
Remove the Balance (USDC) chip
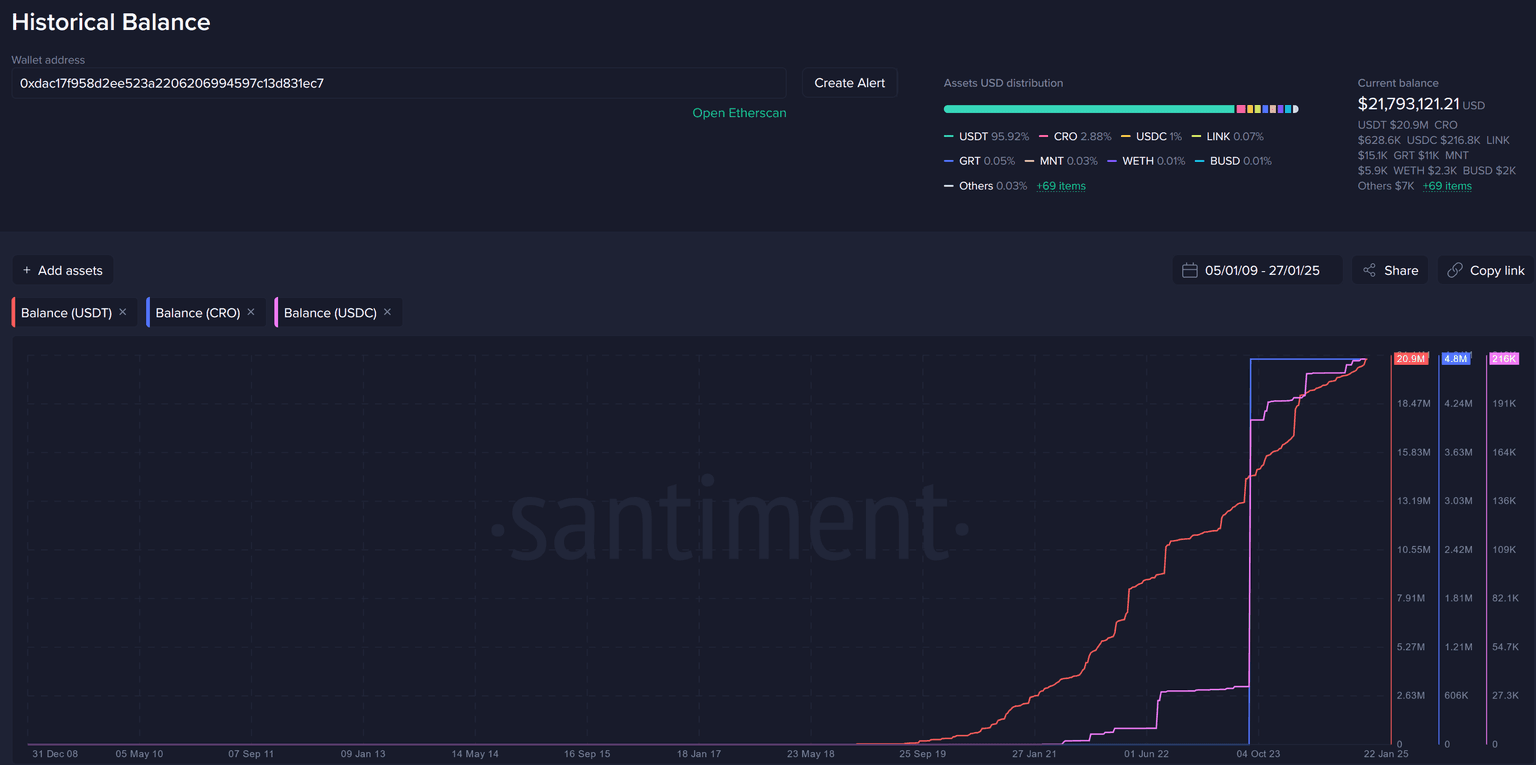[387, 312]
